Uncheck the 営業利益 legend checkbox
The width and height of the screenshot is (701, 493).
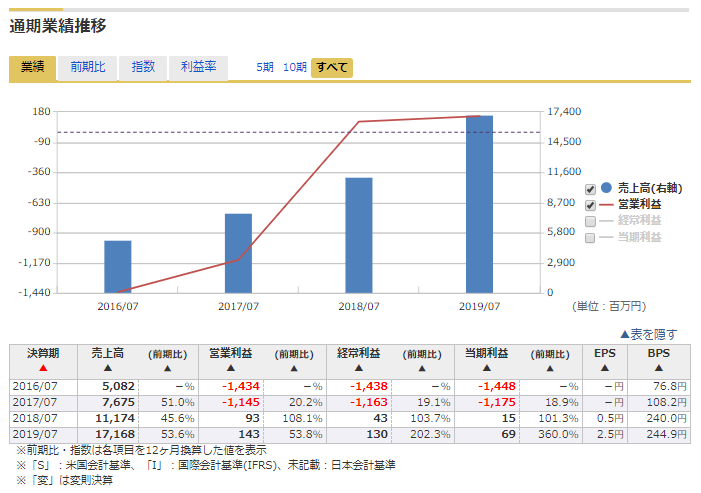click(590, 205)
